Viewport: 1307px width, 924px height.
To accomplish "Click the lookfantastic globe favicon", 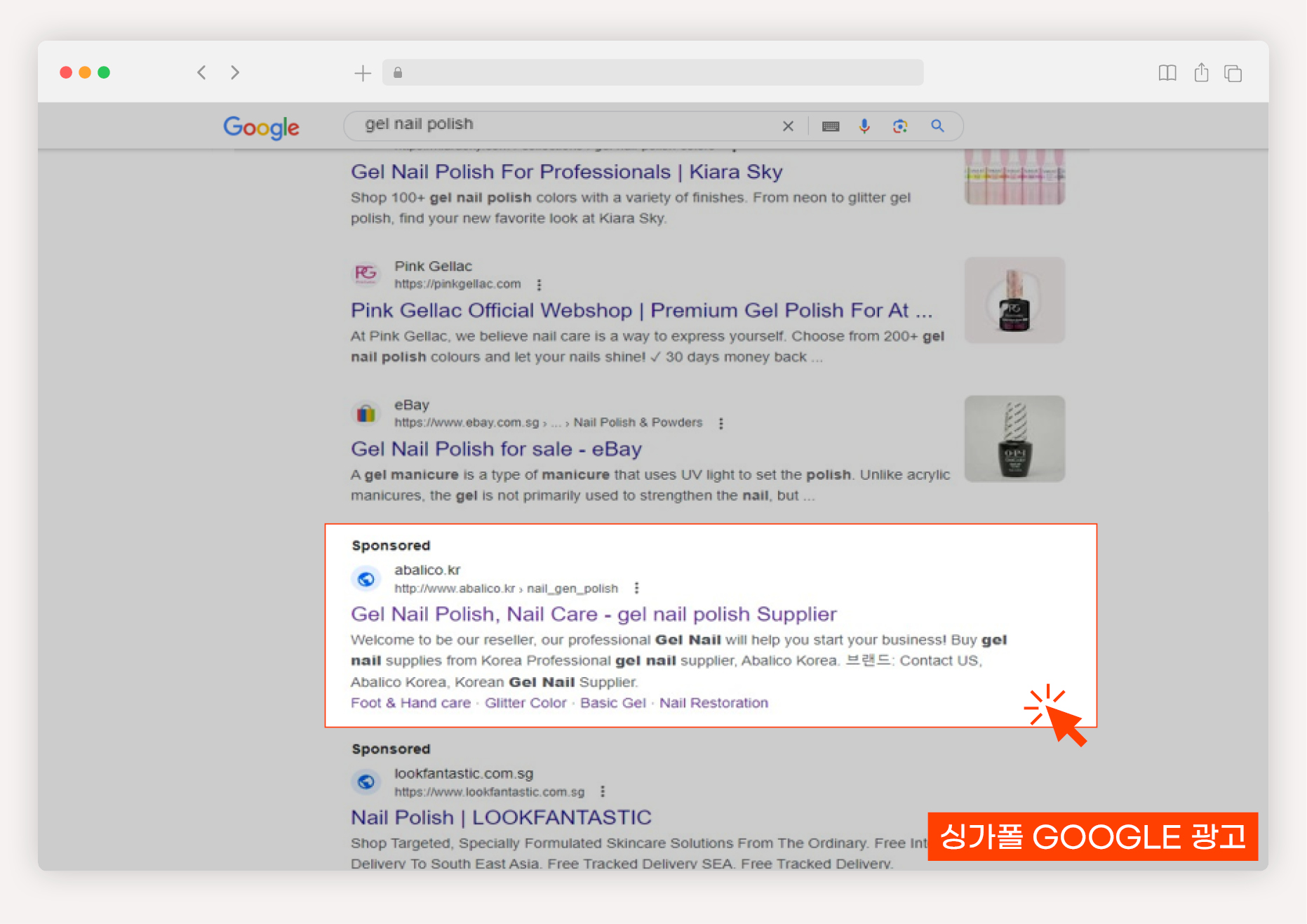I will [x=366, y=782].
